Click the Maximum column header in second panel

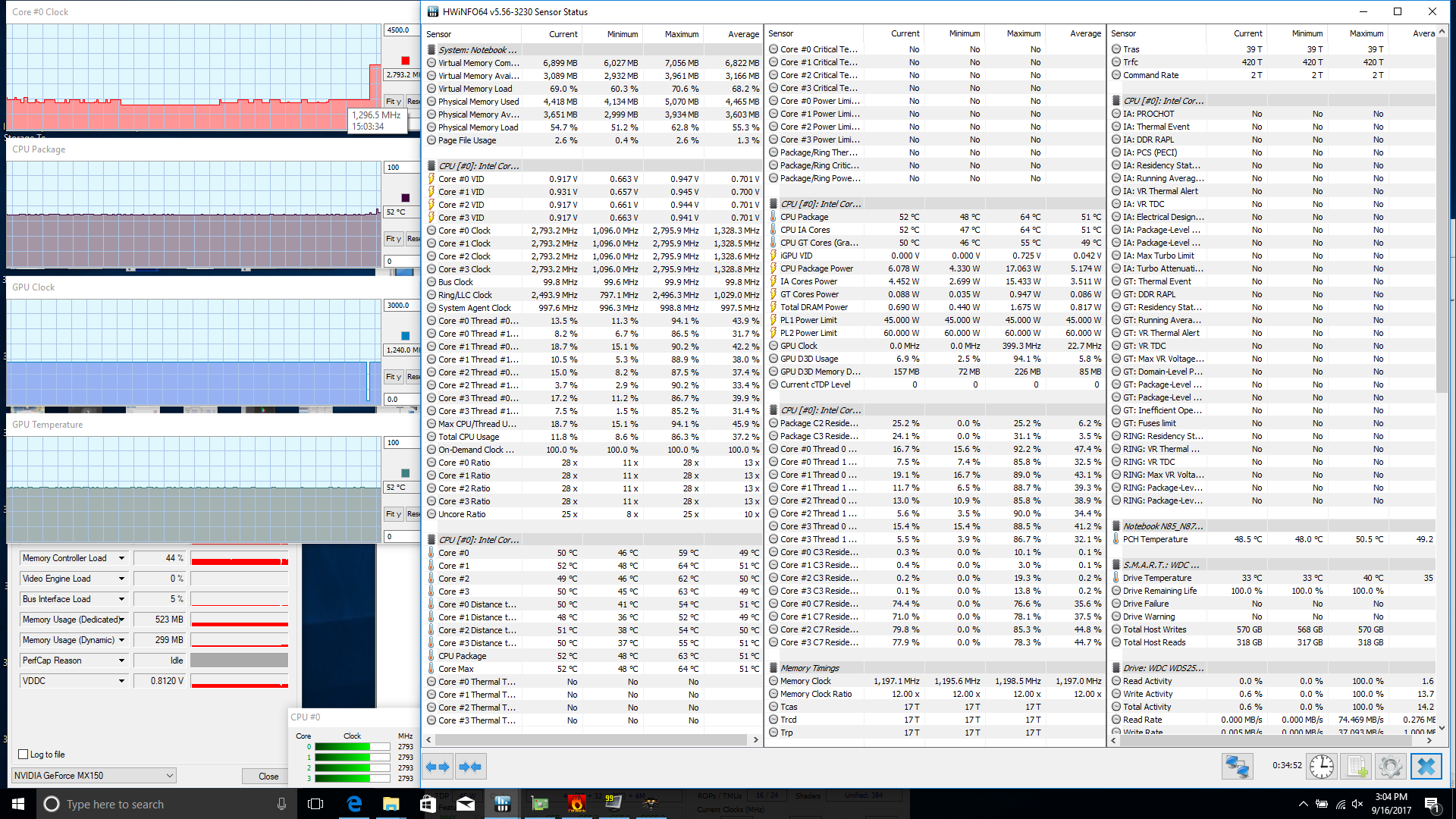click(x=1015, y=33)
